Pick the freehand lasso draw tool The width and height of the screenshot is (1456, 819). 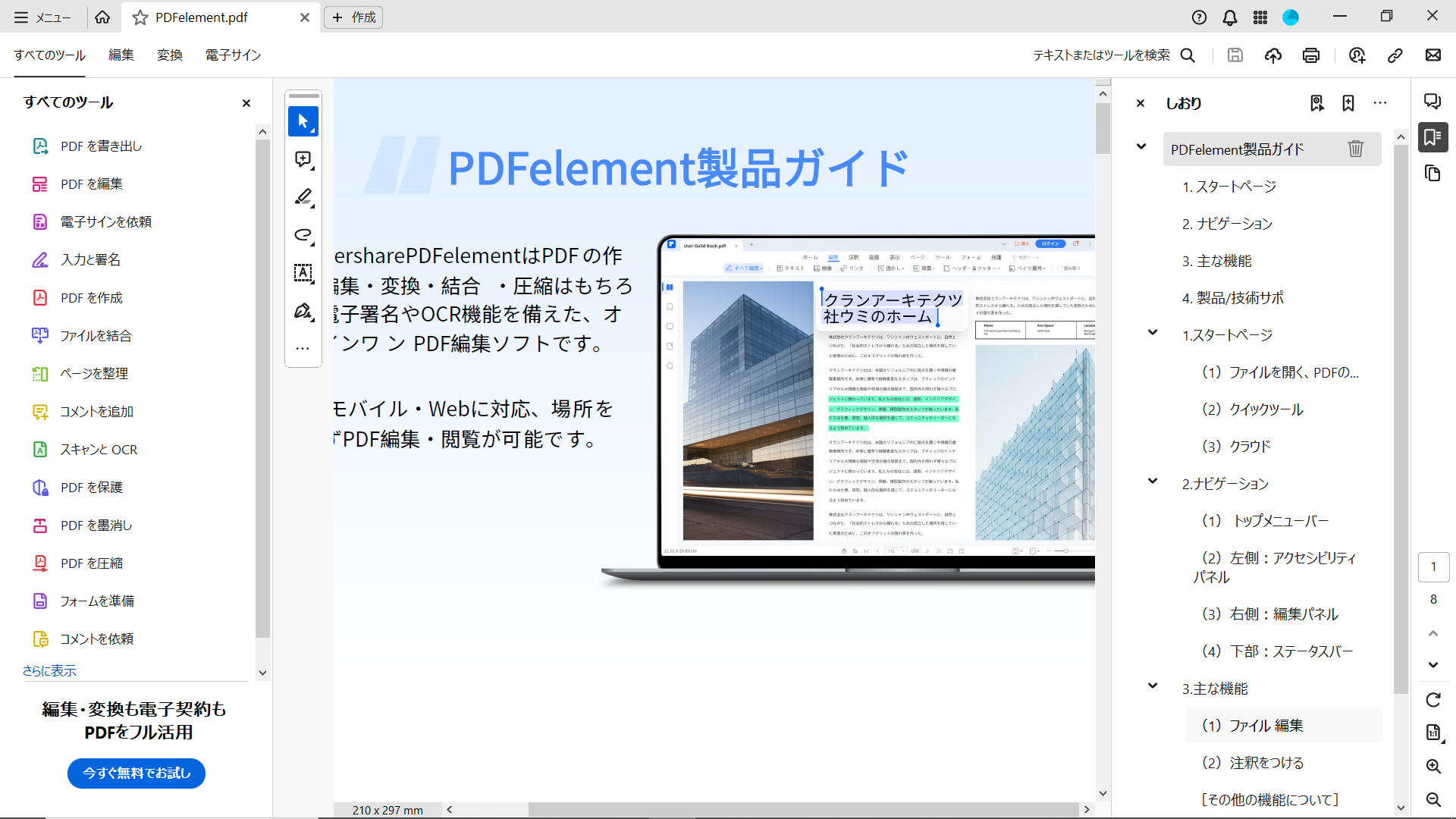pyautogui.click(x=303, y=235)
